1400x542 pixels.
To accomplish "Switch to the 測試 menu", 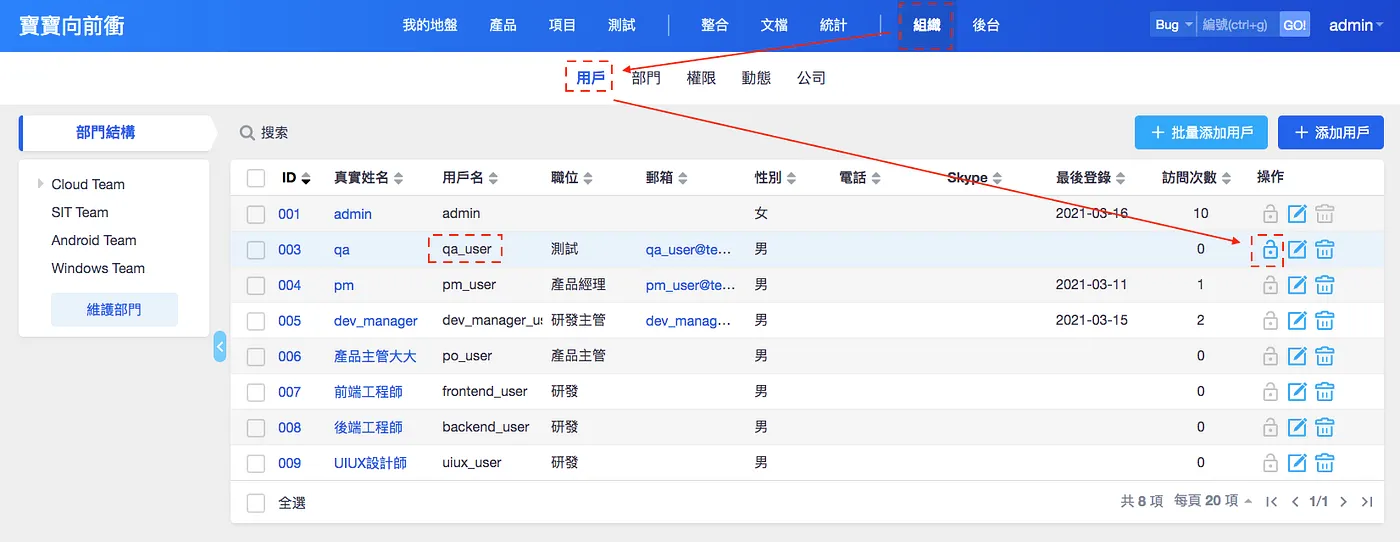I will [621, 25].
